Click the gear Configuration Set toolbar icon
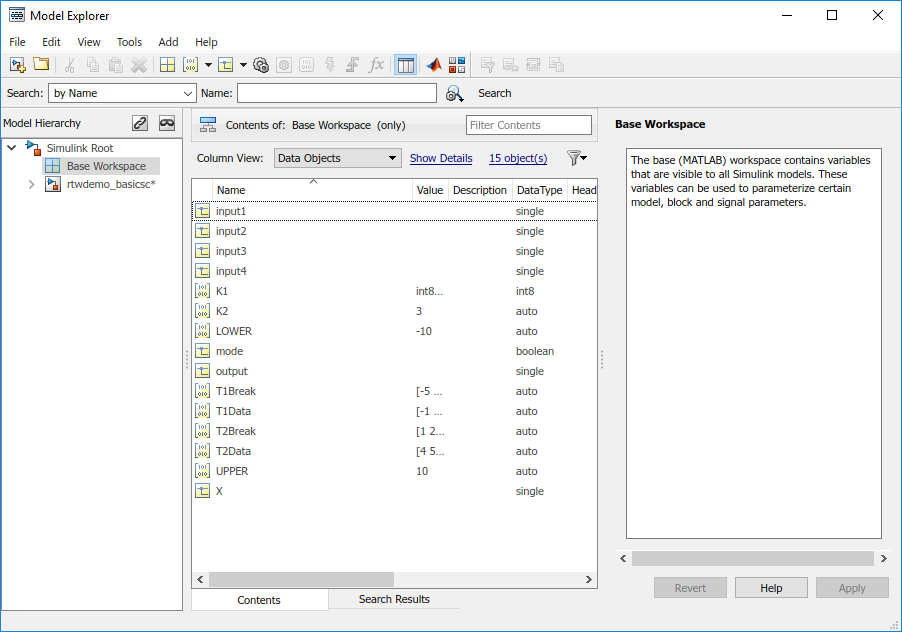Viewport: 902px width, 632px height. (x=261, y=65)
